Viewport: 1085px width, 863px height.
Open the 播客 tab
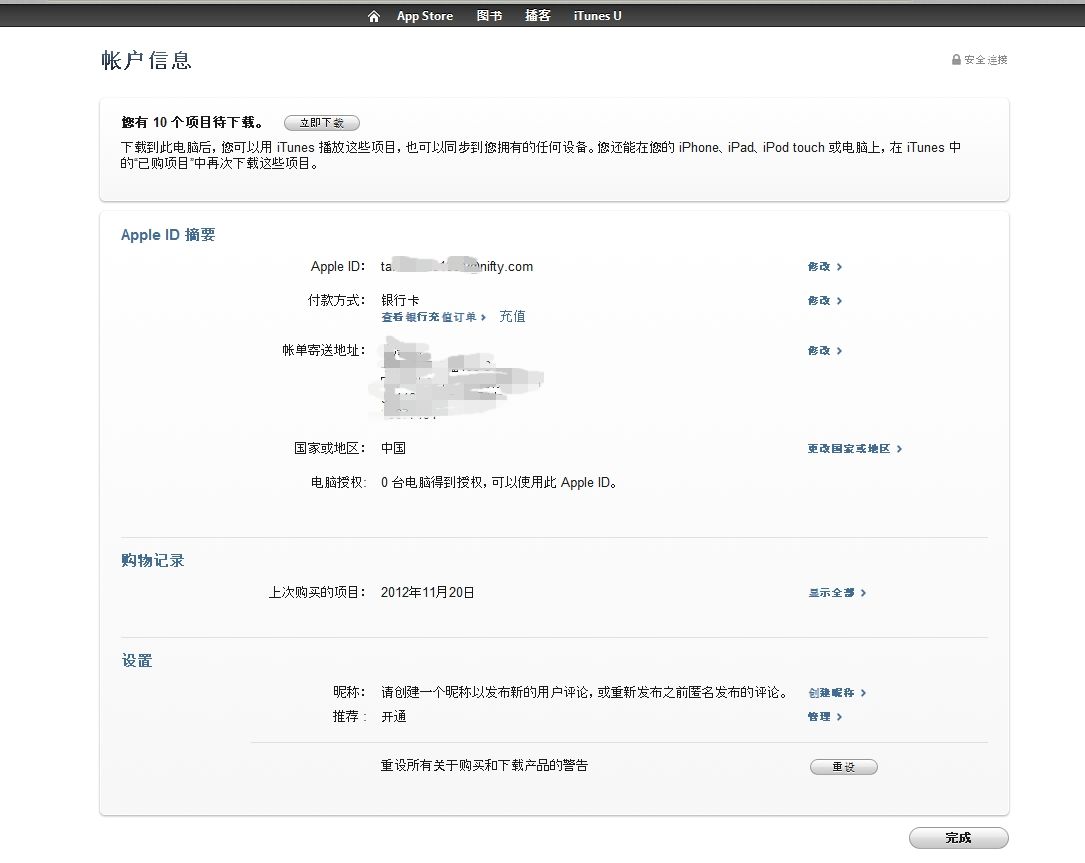(x=538, y=16)
